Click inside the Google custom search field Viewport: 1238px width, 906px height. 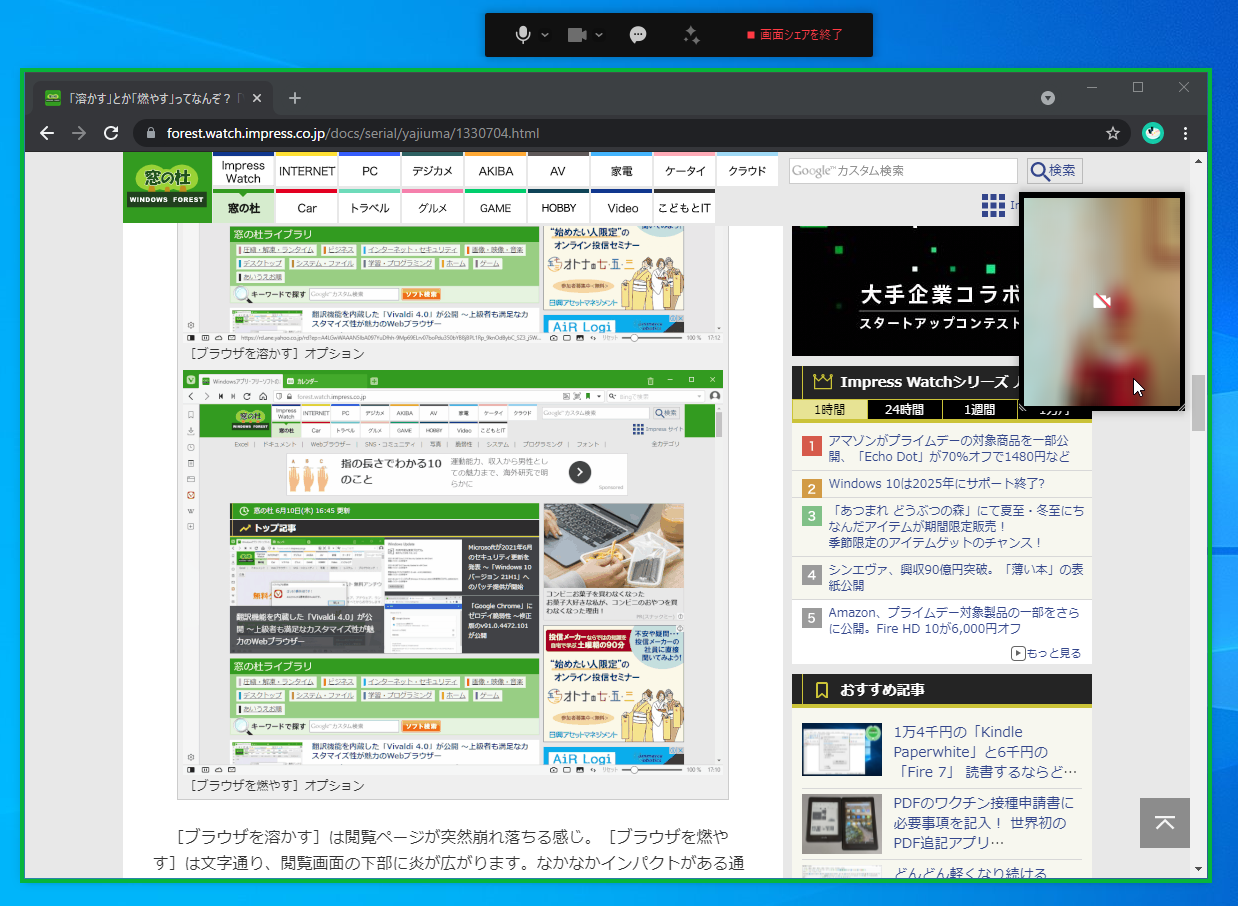point(900,170)
